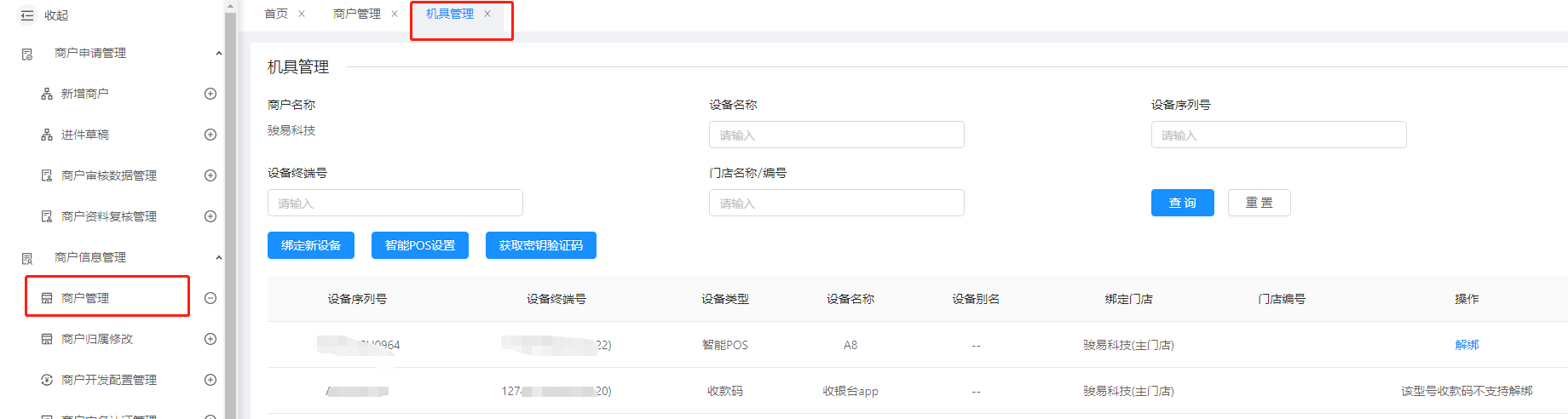Click the plus icon beside 商户审核数据管理
The image size is (1568, 419).
(210, 175)
